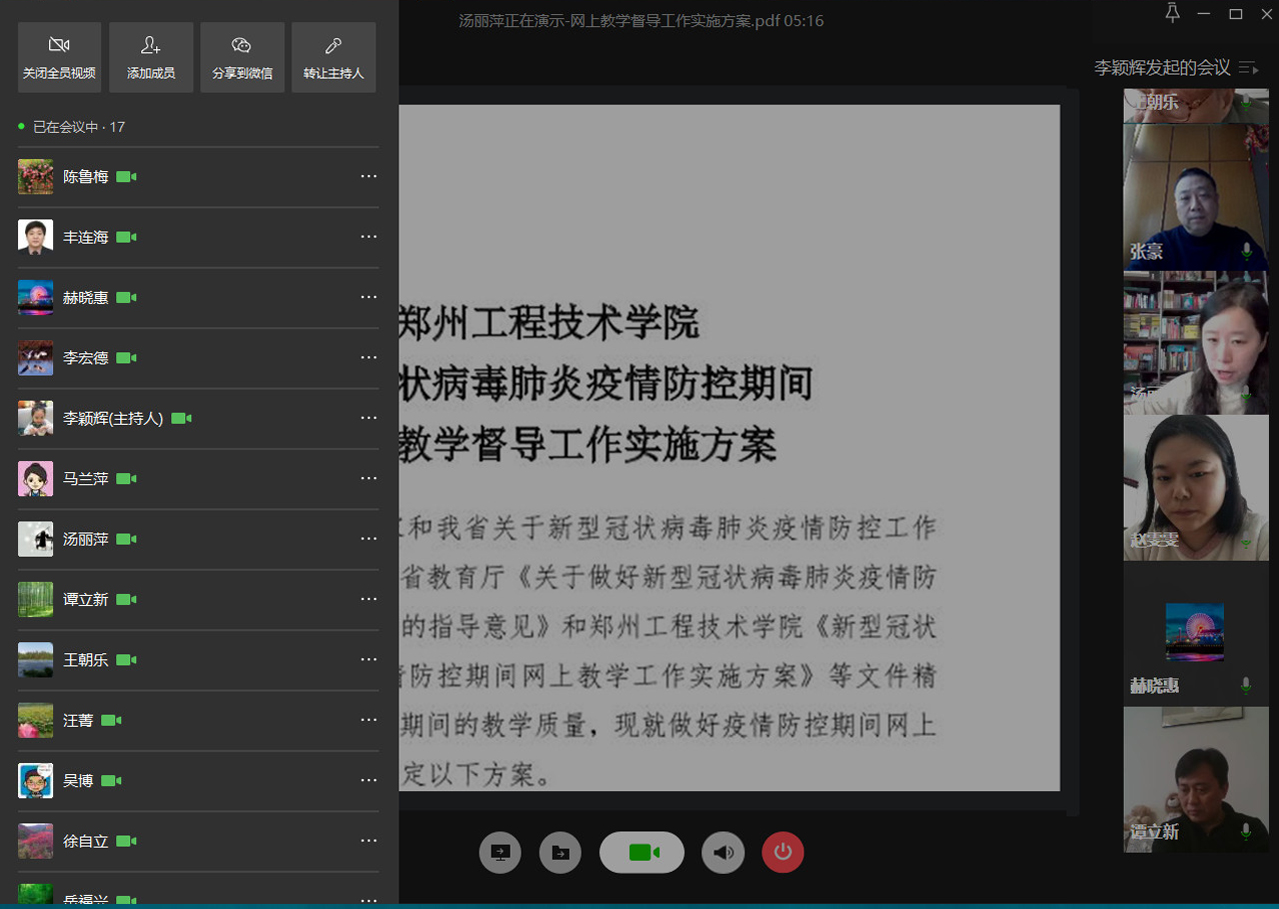Click microphone icon on 赫晓惠's video tile
This screenshot has width=1279, height=909.
pyautogui.click(x=1246, y=686)
